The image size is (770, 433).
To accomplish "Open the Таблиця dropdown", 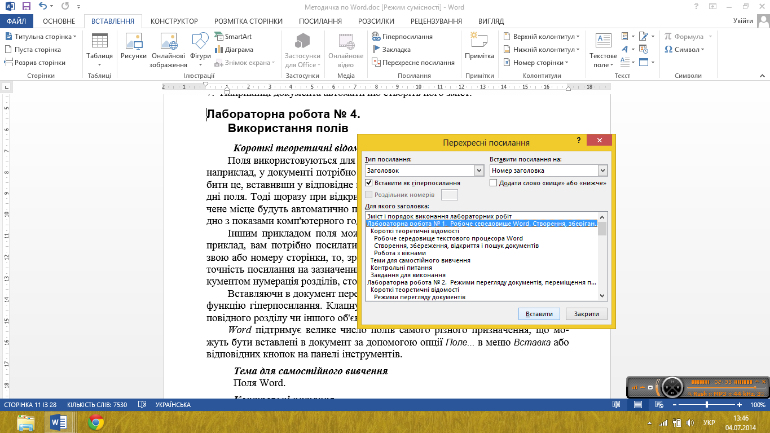I will tap(100, 50).
